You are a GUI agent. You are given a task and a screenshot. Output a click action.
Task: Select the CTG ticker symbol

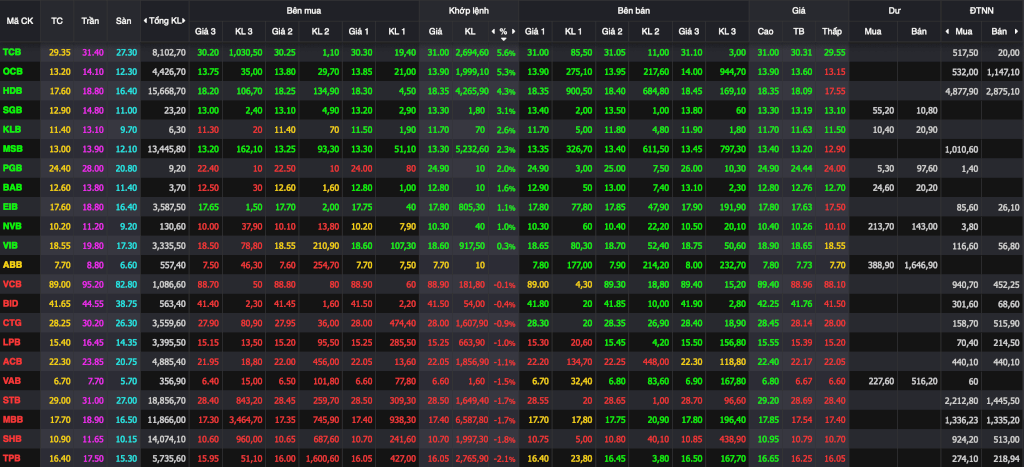[12, 323]
